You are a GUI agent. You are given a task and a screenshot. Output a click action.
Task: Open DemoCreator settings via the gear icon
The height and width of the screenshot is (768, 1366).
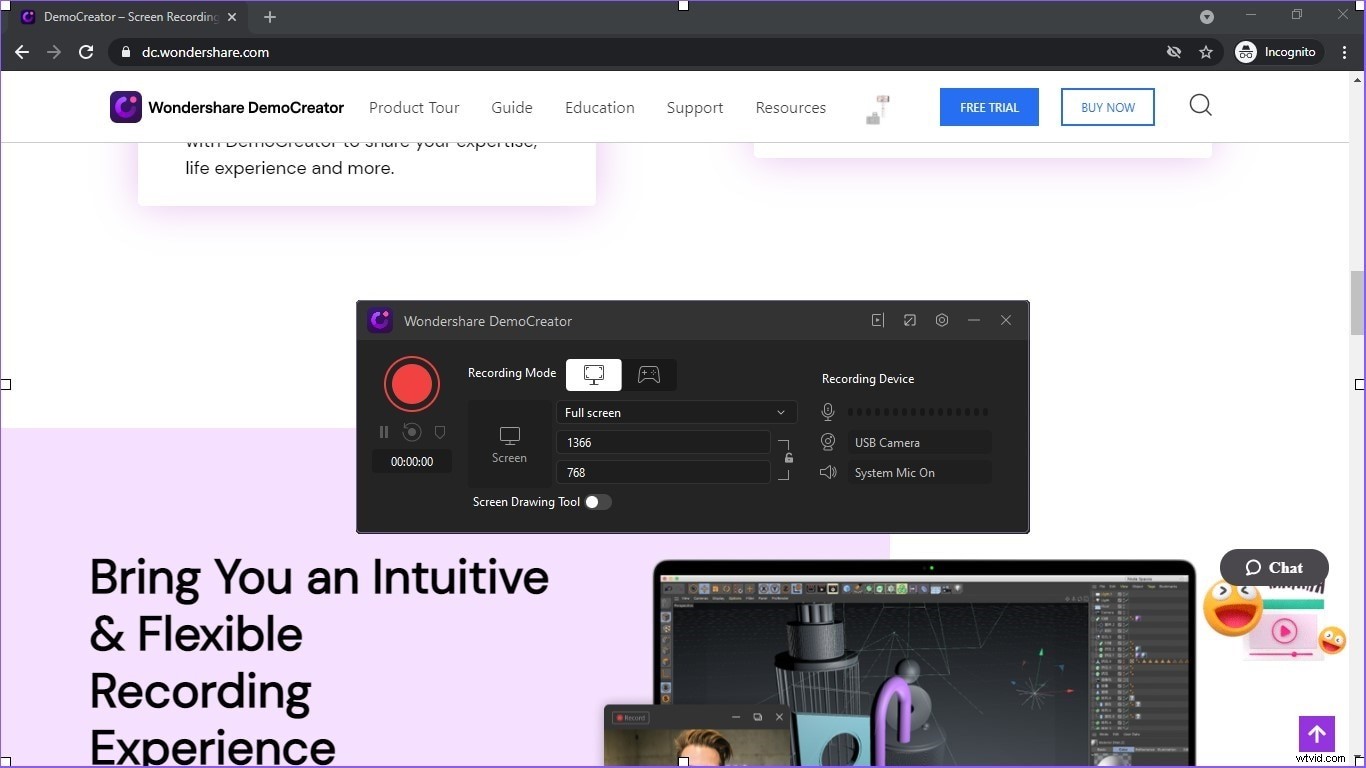(941, 320)
